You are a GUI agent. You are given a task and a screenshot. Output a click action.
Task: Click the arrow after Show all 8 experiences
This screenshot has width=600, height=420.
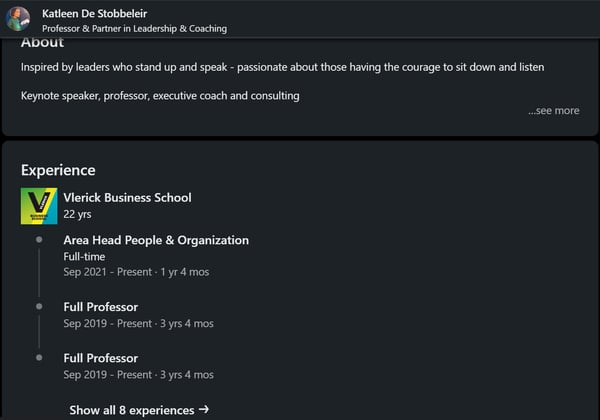[204, 409]
